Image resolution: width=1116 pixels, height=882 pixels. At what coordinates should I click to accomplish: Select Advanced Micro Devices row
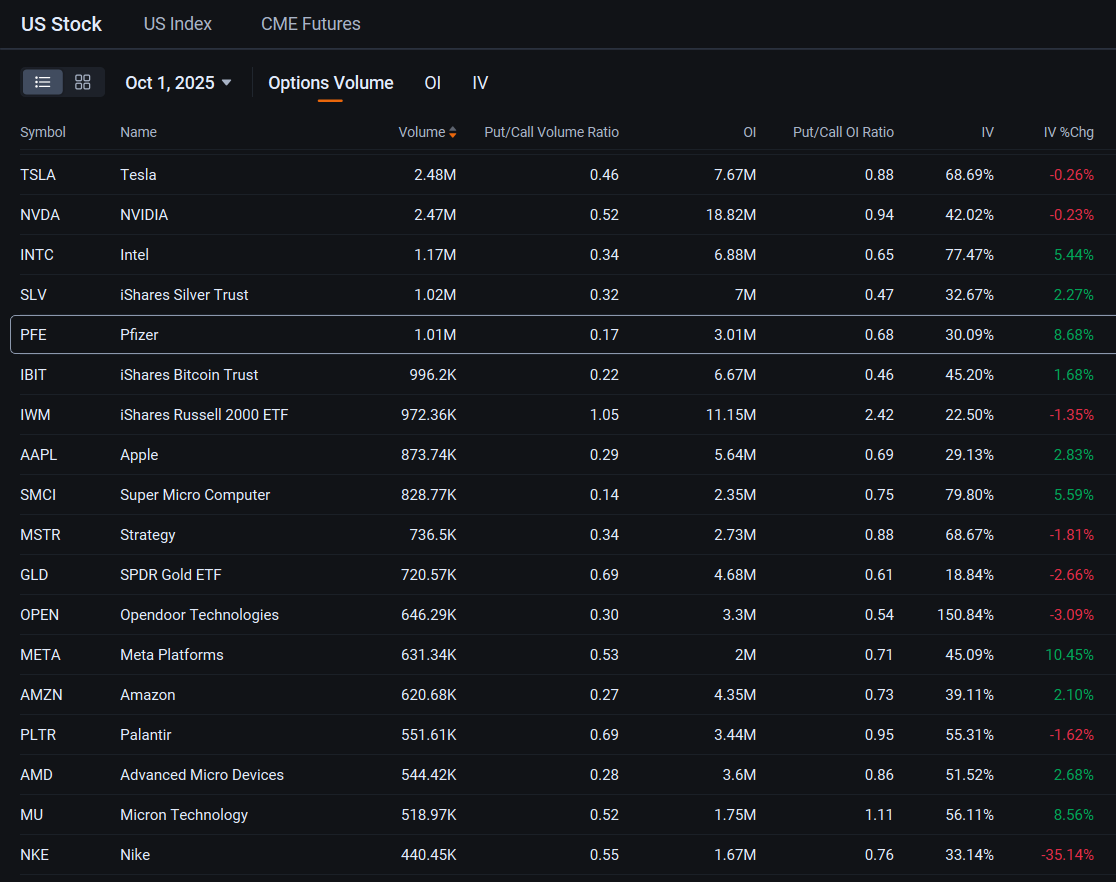558,775
